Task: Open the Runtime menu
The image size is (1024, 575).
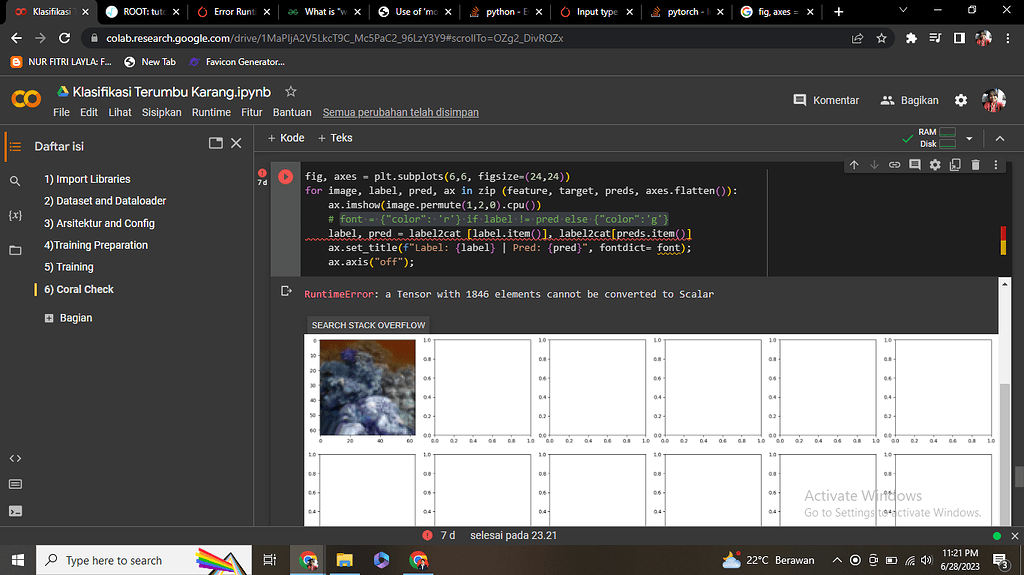Action: point(211,112)
